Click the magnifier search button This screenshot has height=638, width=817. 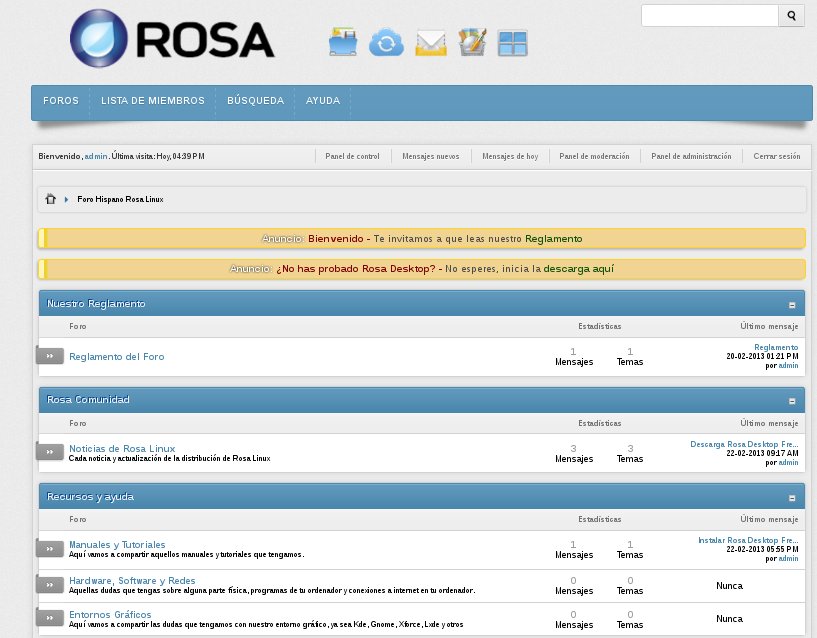click(791, 16)
